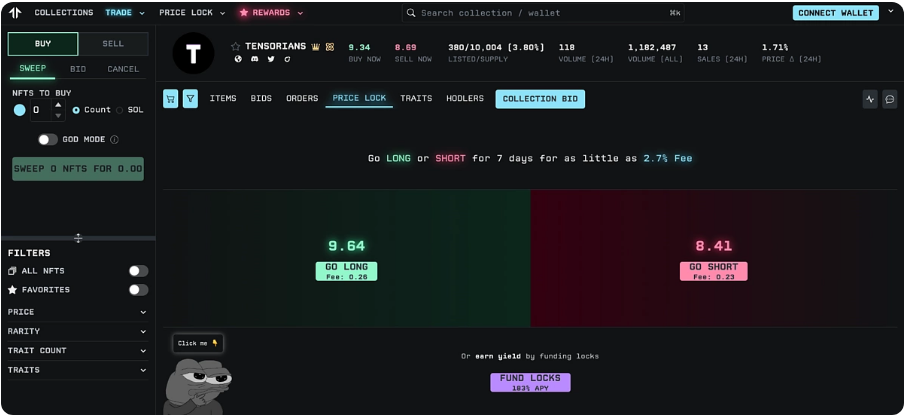The image size is (904, 416).
Task: Decrease NFTs to buy count
Action: [58, 115]
